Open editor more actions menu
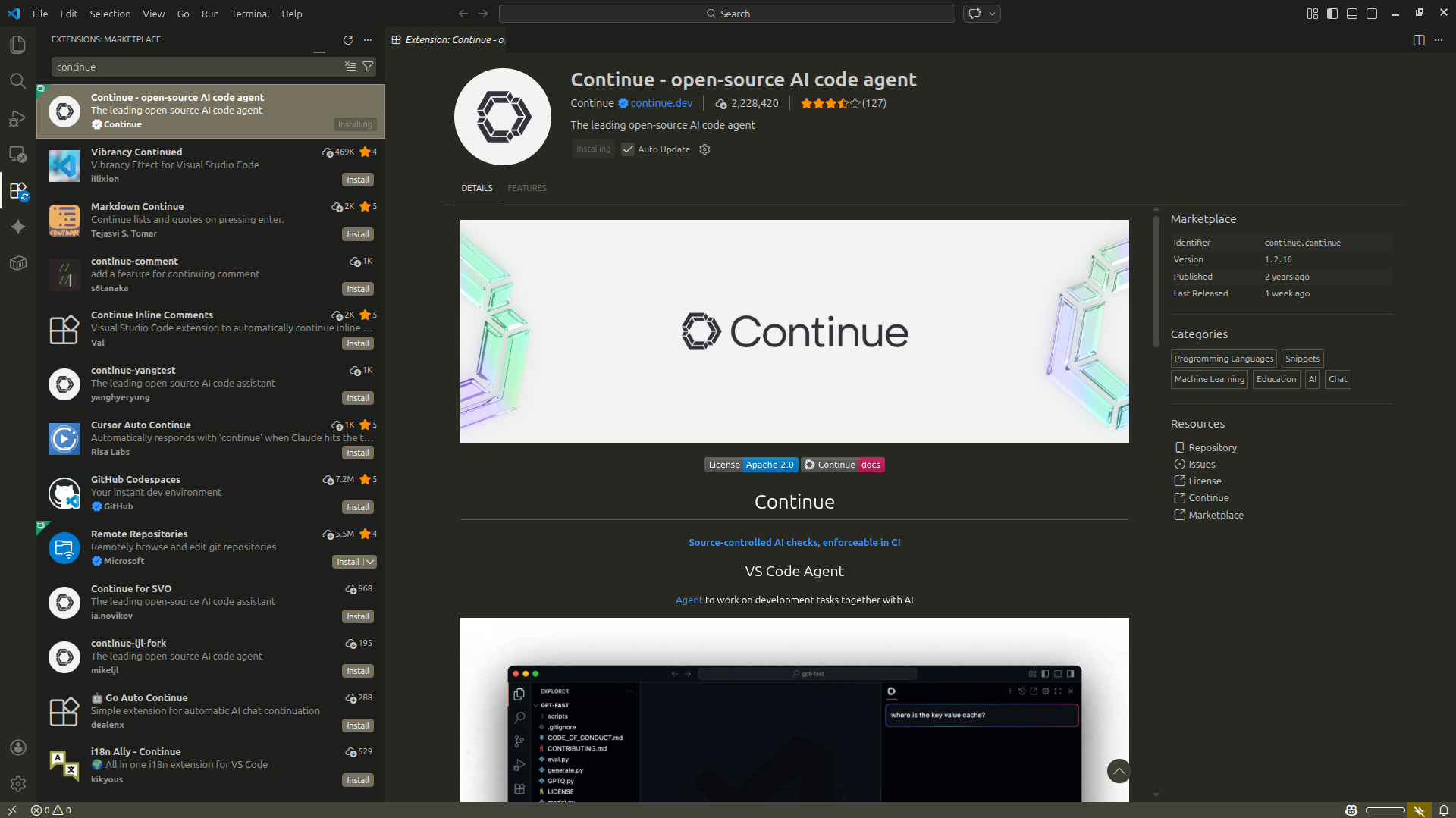 click(x=1439, y=40)
